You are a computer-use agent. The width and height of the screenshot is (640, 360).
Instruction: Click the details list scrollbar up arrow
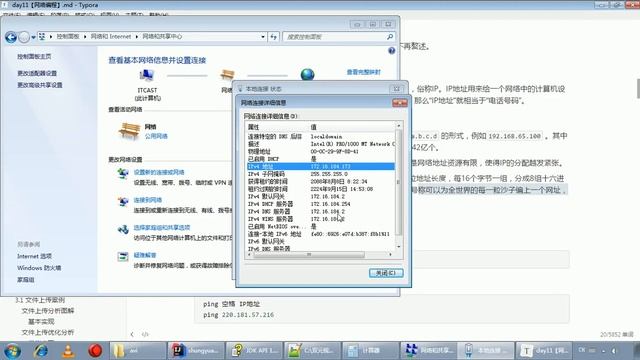coord(399,126)
